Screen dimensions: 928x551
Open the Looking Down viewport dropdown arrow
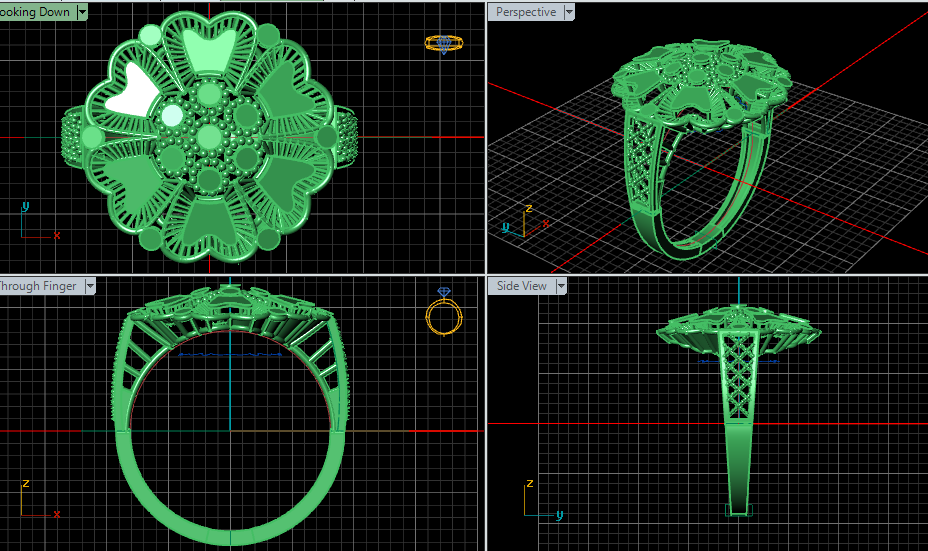82,12
